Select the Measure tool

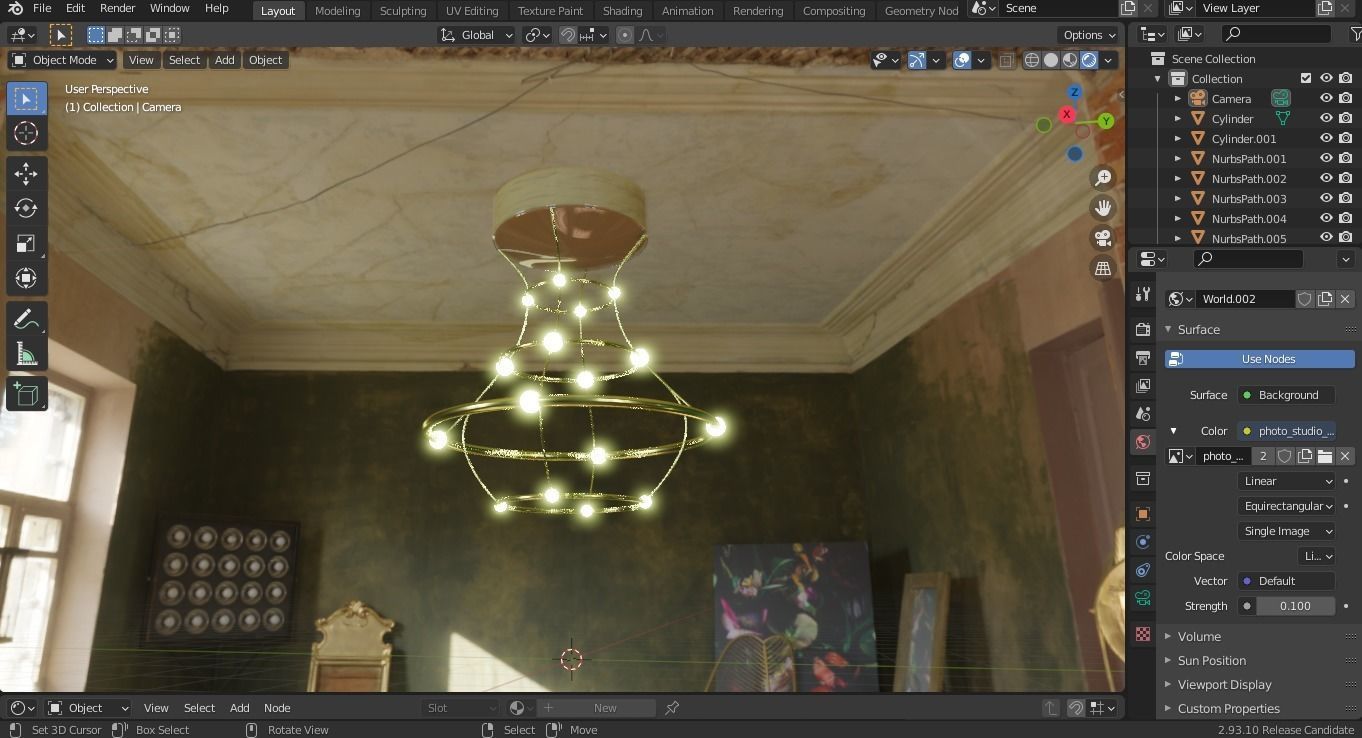[x=26, y=354]
